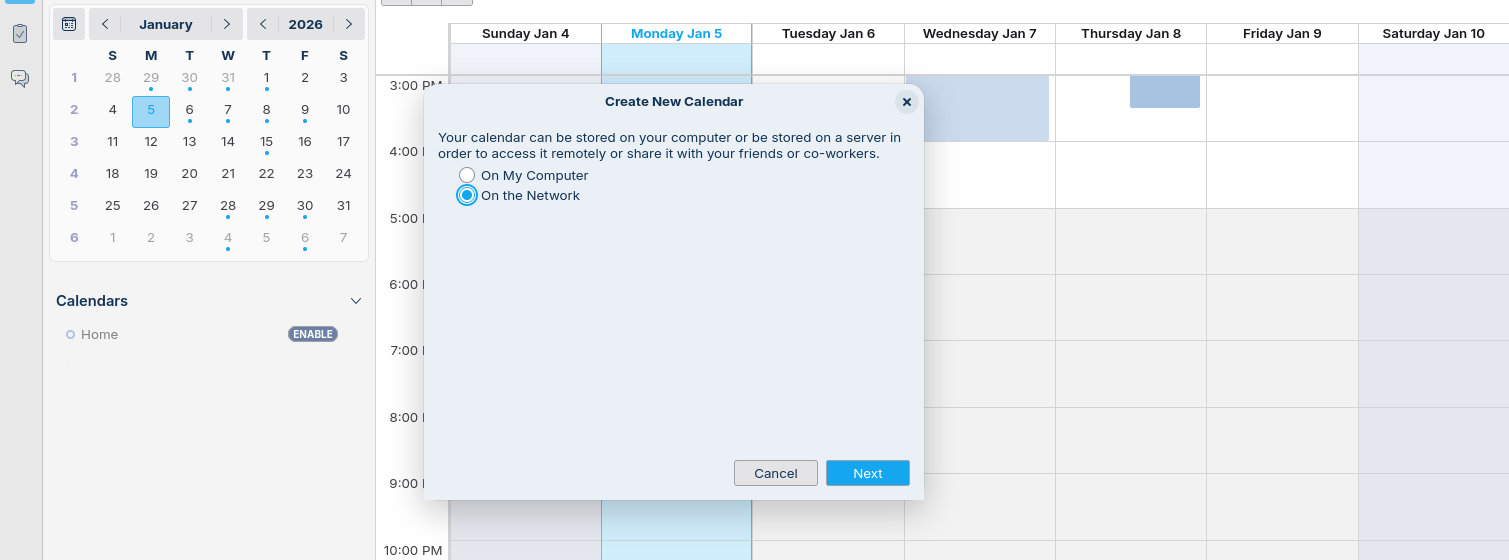This screenshot has width=1509, height=560.
Task: Select the On the Network option
Action: click(467, 196)
